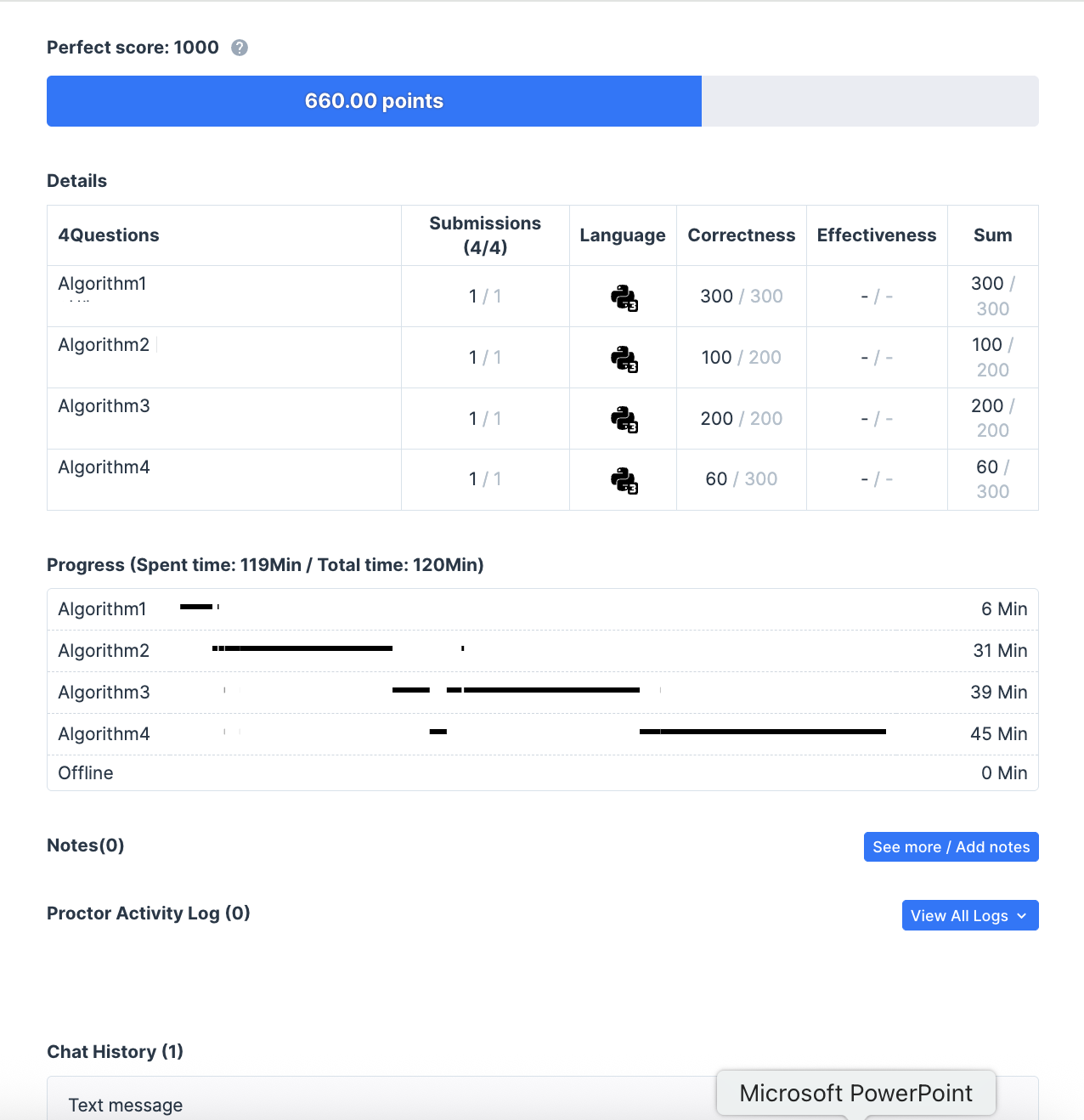
Task: Select Algorithm4 in the Details table
Action: click(104, 467)
